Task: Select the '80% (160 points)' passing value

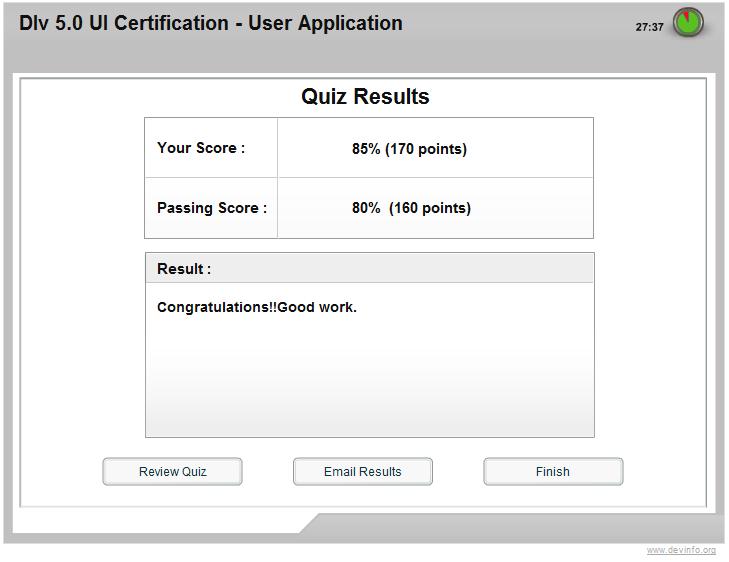Action: (x=411, y=208)
